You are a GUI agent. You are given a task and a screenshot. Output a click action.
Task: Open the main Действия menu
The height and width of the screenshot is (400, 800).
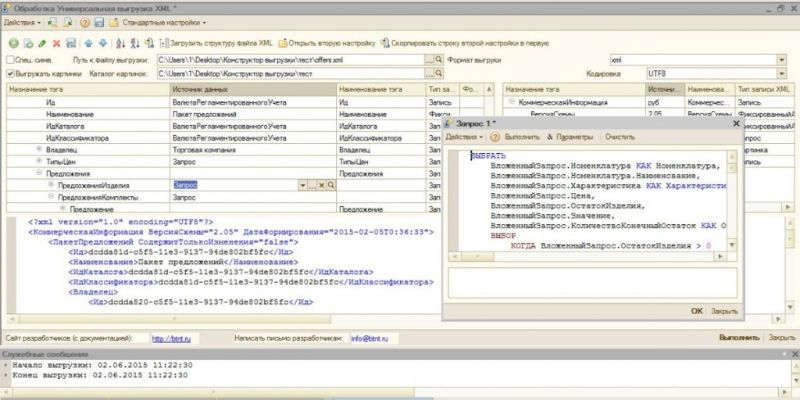[21, 21]
